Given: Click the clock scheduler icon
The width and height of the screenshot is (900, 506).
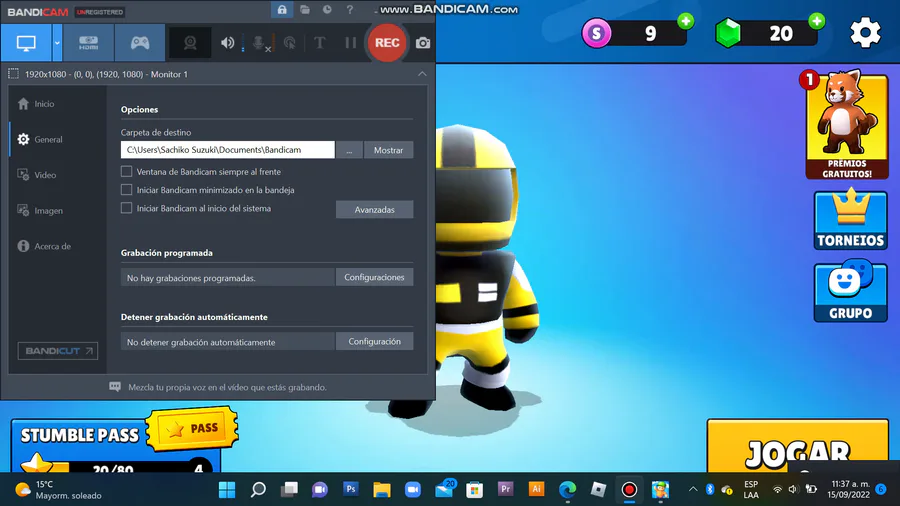Looking at the screenshot, I should [x=327, y=10].
